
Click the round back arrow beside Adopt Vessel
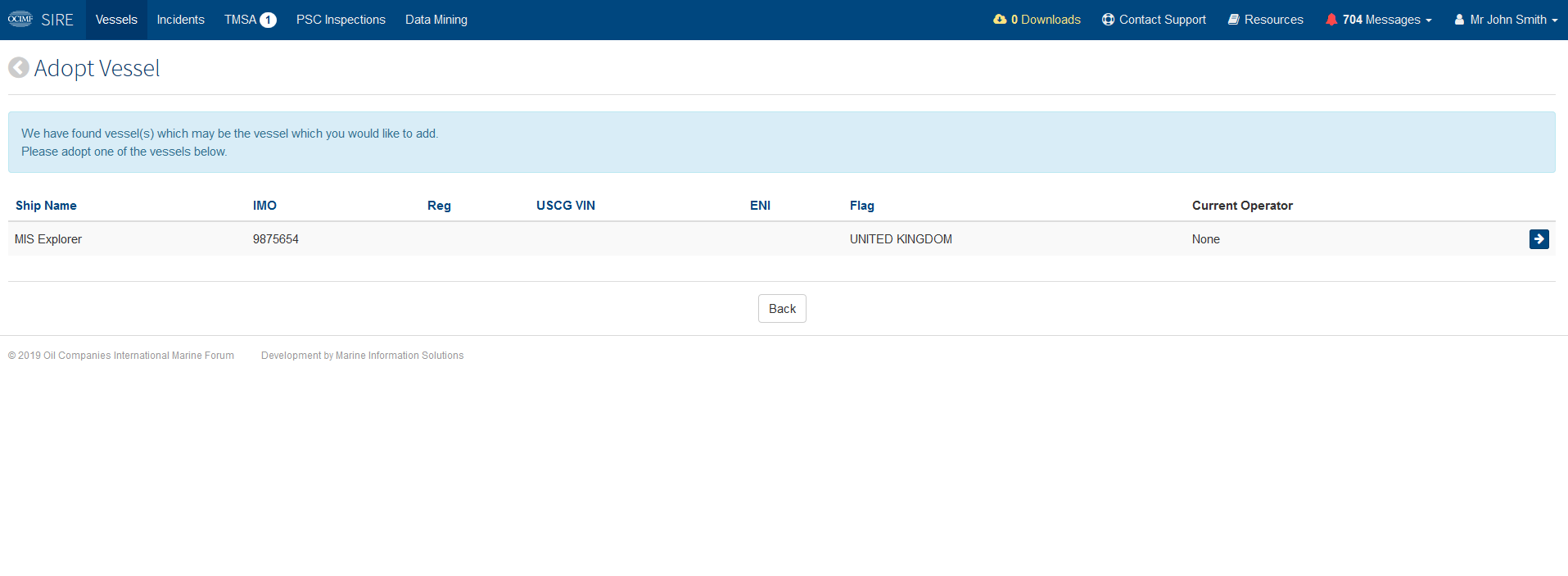point(19,67)
